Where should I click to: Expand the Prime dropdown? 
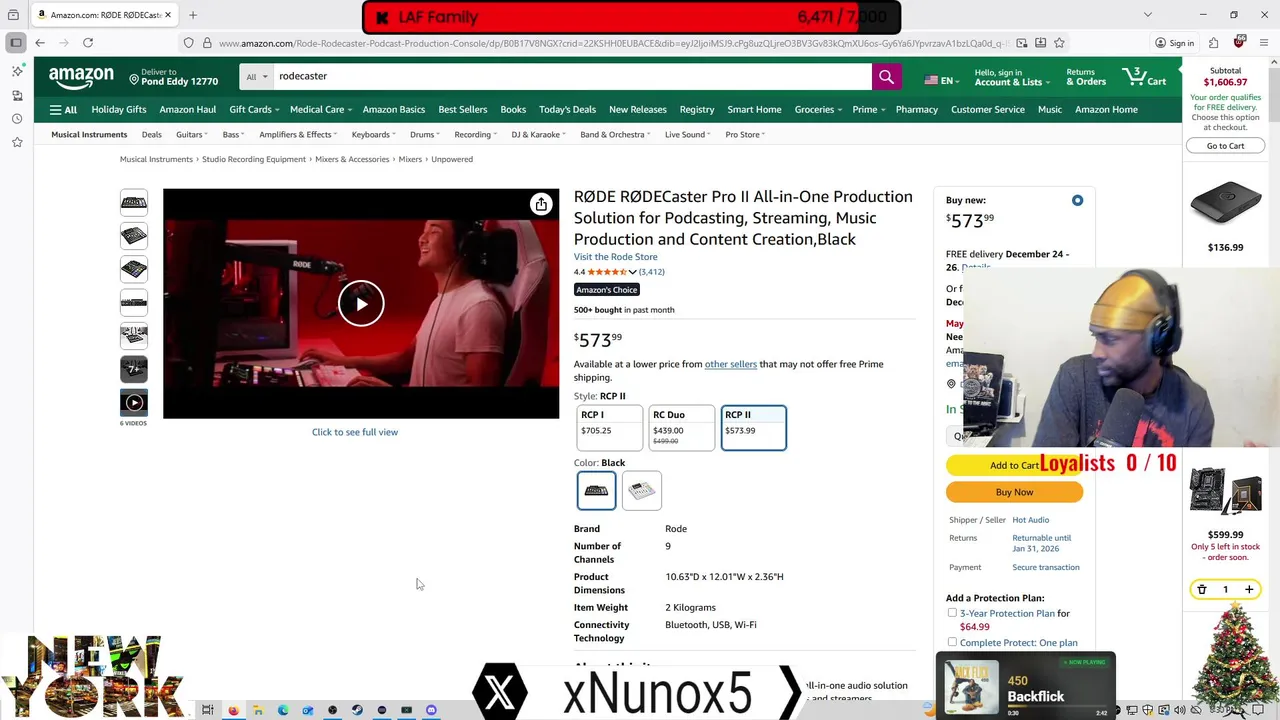(x=868, y=109)
